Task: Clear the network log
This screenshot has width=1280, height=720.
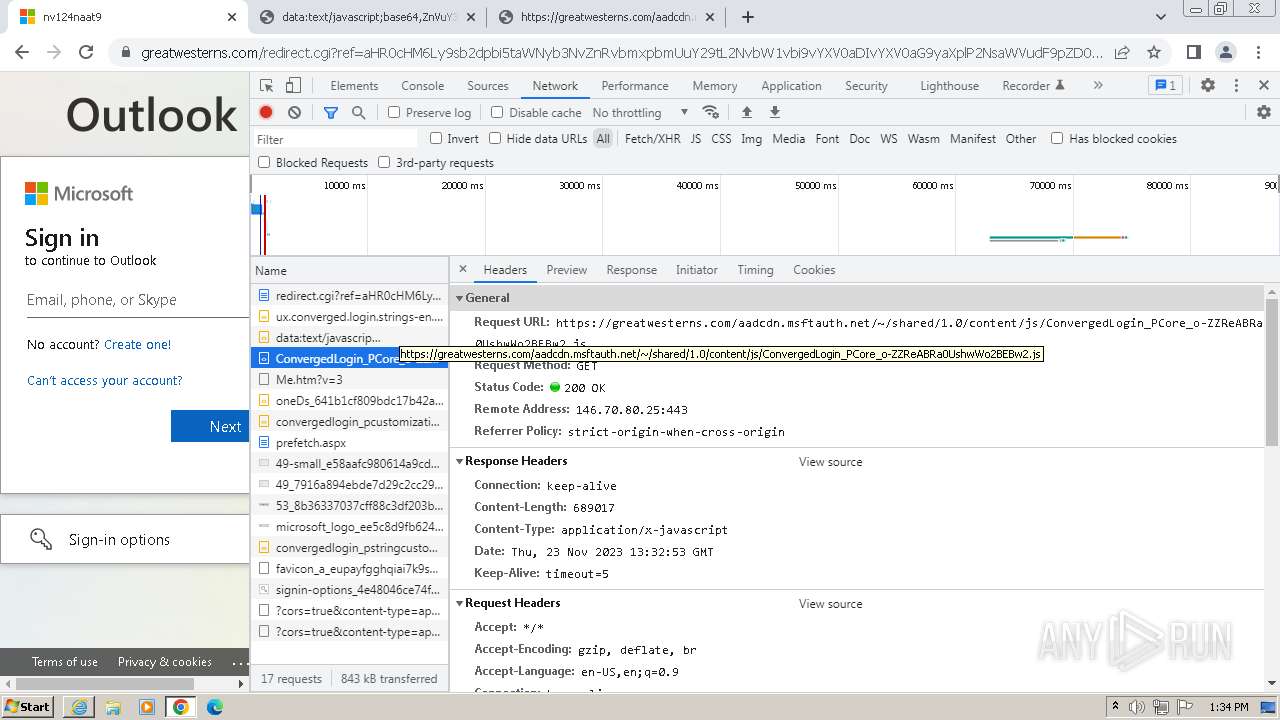Action: (x=294, y=113)
